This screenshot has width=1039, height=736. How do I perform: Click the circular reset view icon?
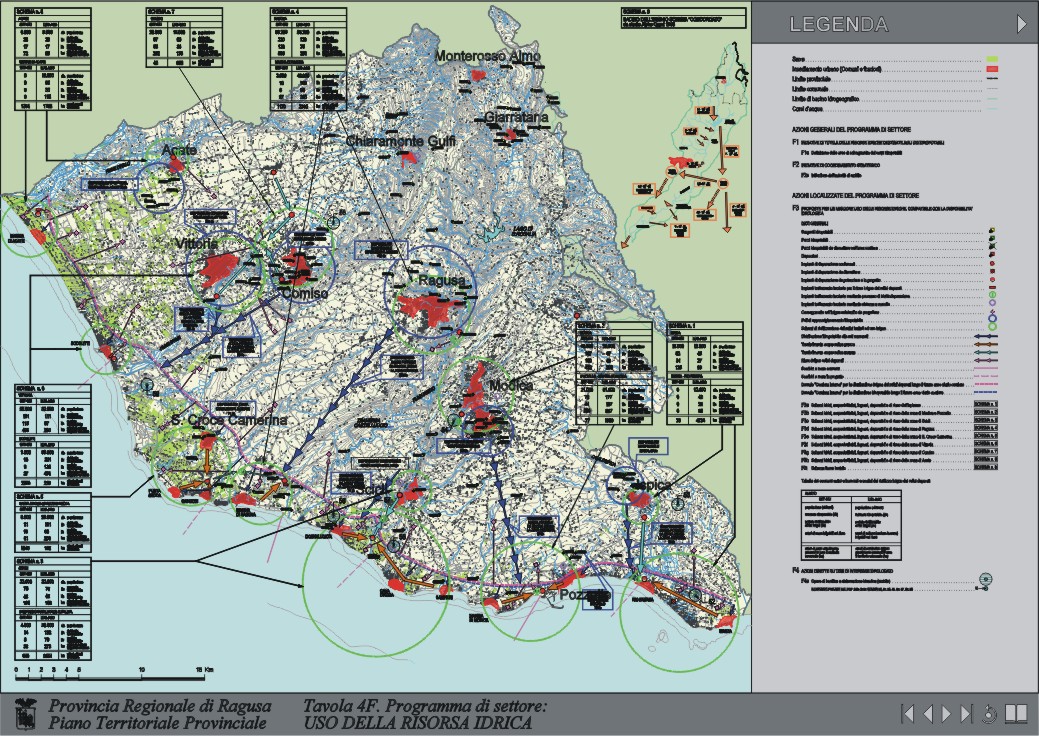point(990,713)
